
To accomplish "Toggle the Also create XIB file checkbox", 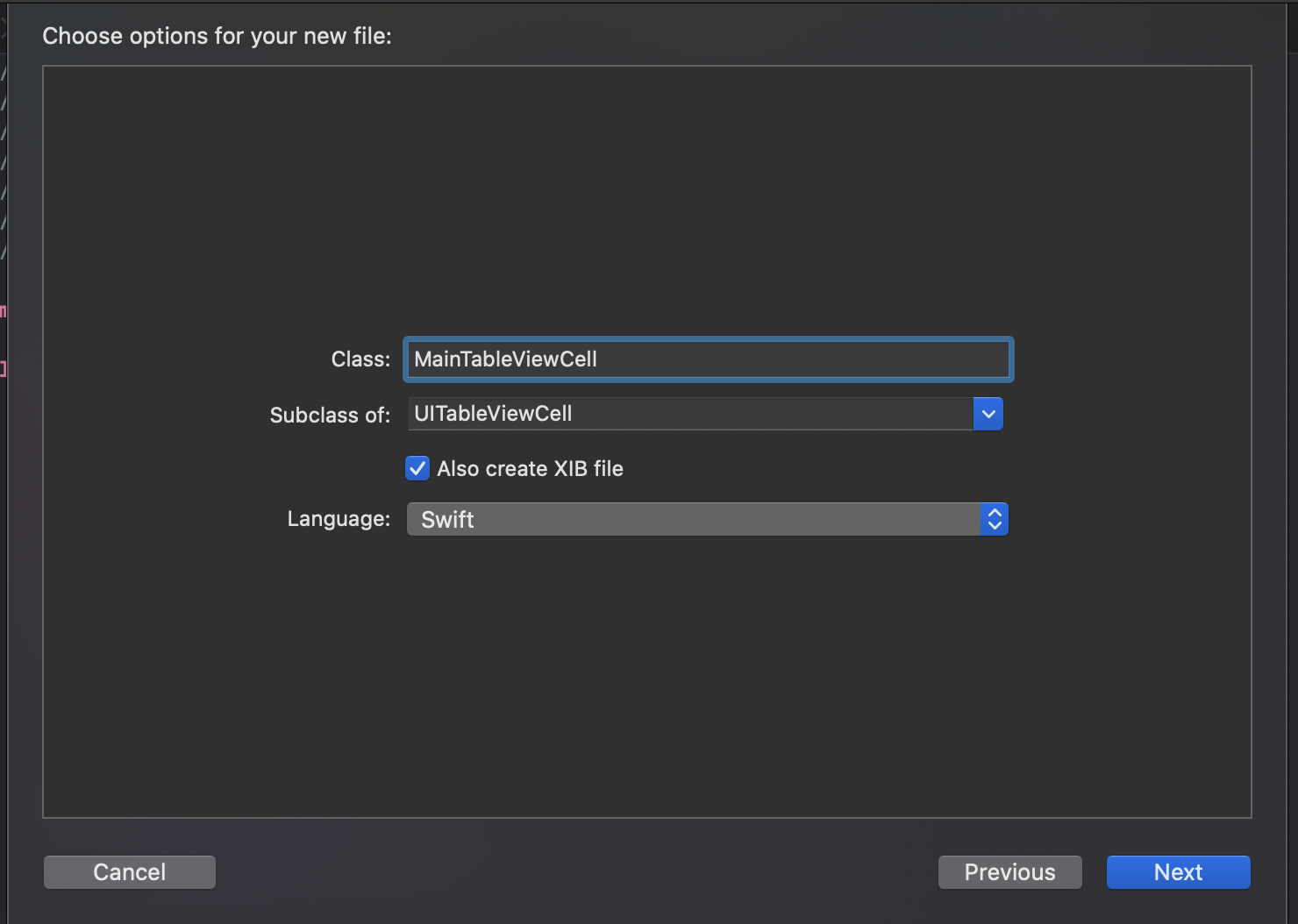I will coord(417,468).
